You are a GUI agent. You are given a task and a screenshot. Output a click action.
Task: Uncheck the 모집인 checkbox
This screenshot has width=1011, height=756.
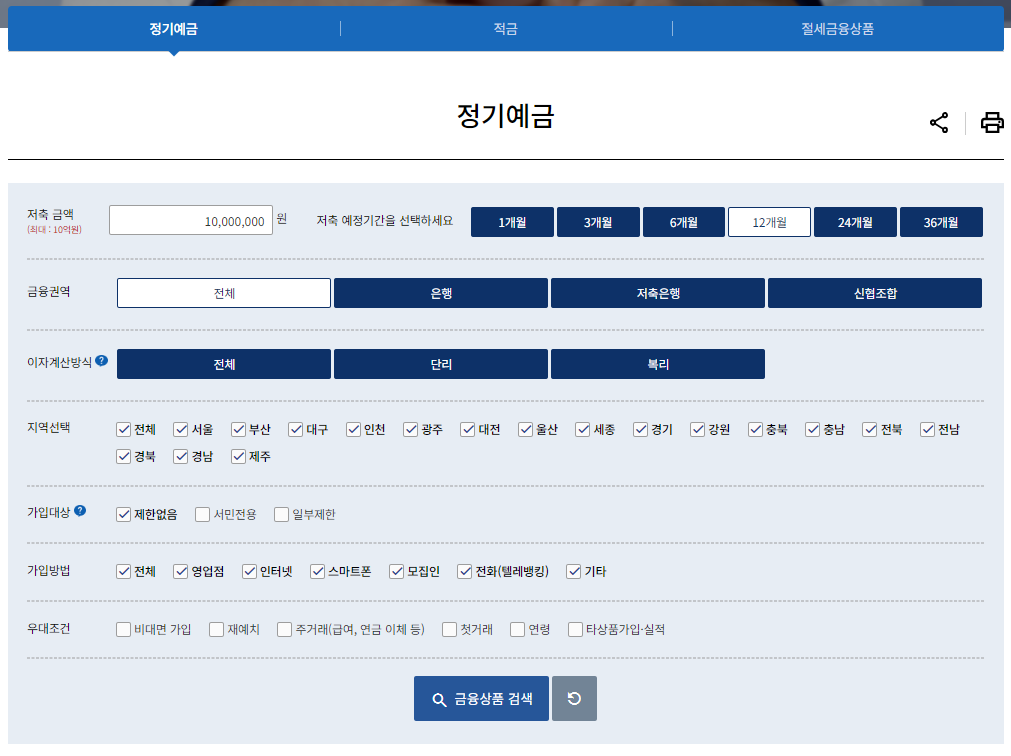(x=397, y=572)
